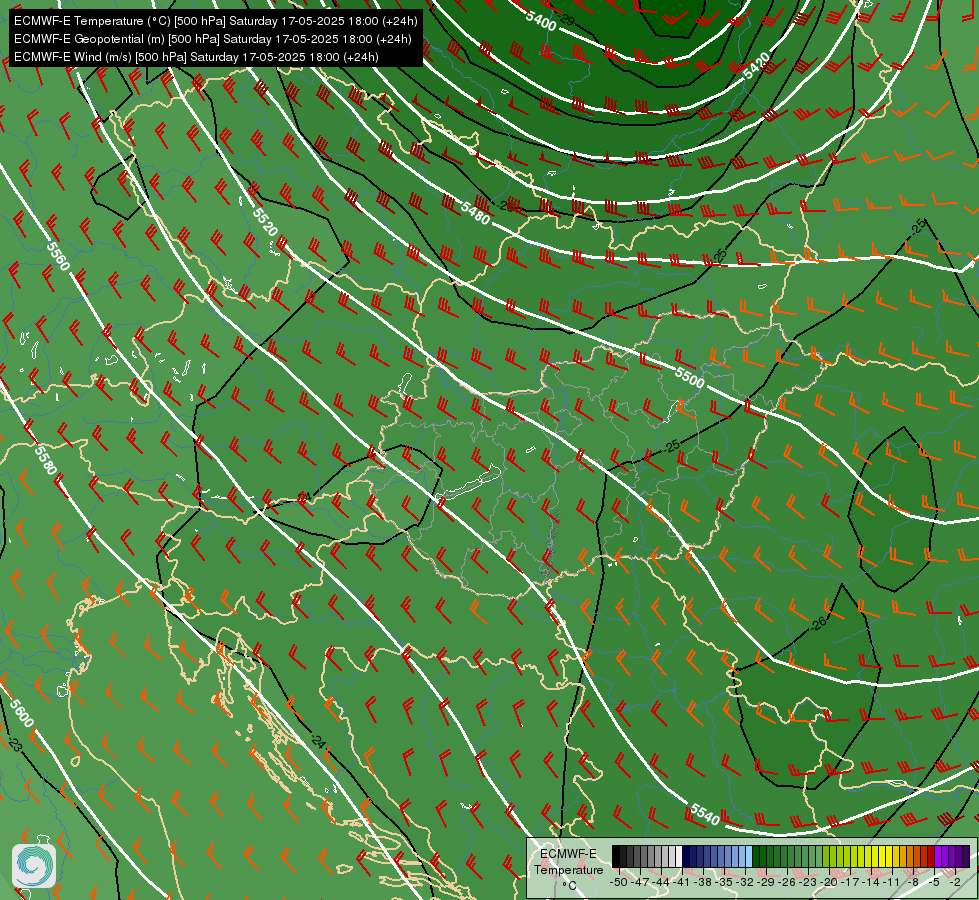Click the -11 label on the color scale

892,882
